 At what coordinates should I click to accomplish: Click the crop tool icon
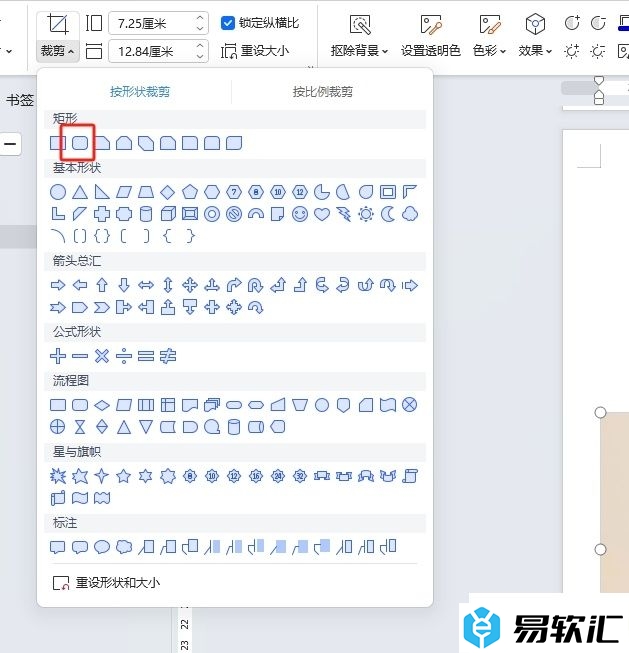tap(57, 24)
